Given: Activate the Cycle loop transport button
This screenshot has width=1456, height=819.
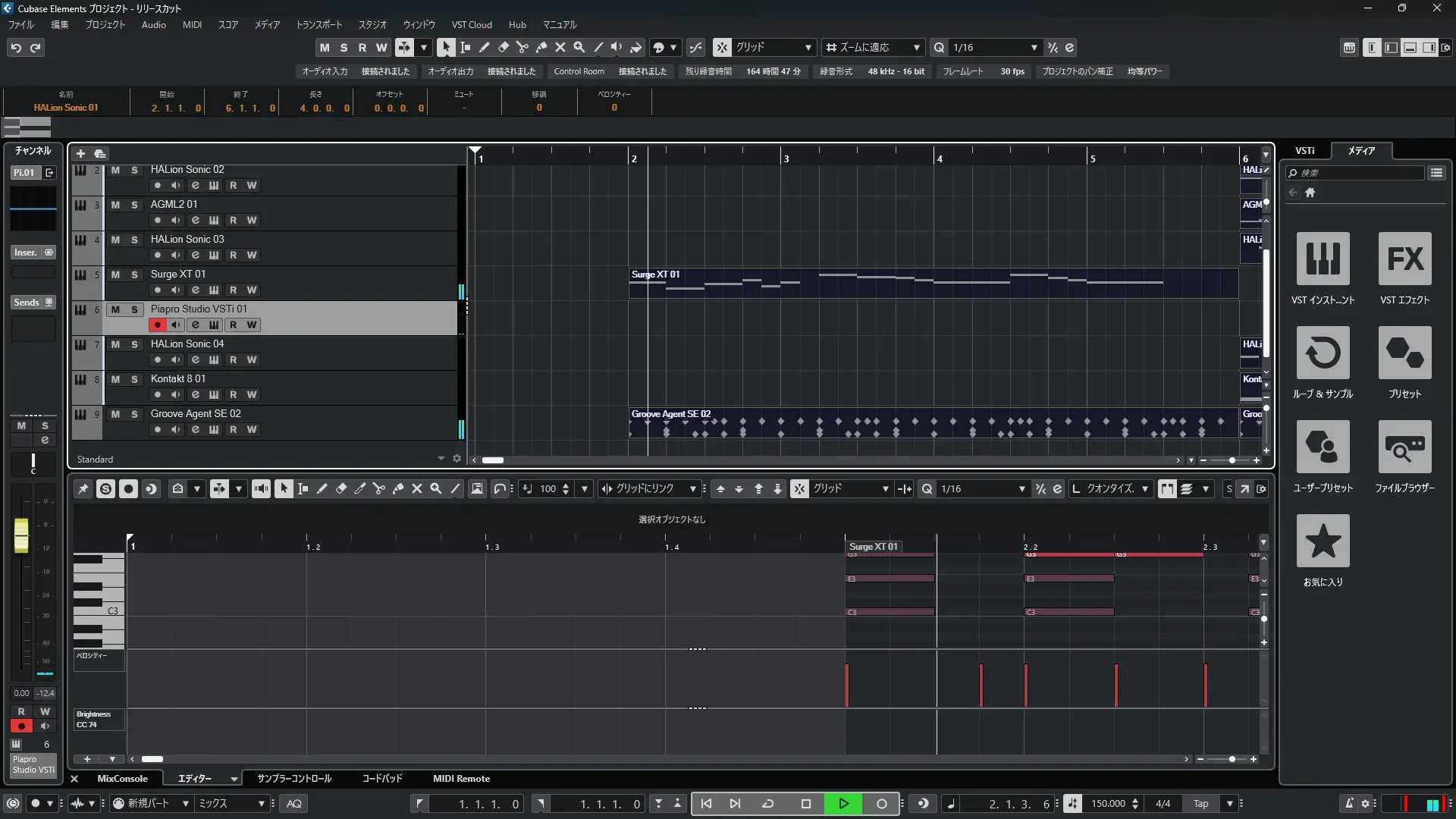Looking at the screenshot, I should (767, 804).
